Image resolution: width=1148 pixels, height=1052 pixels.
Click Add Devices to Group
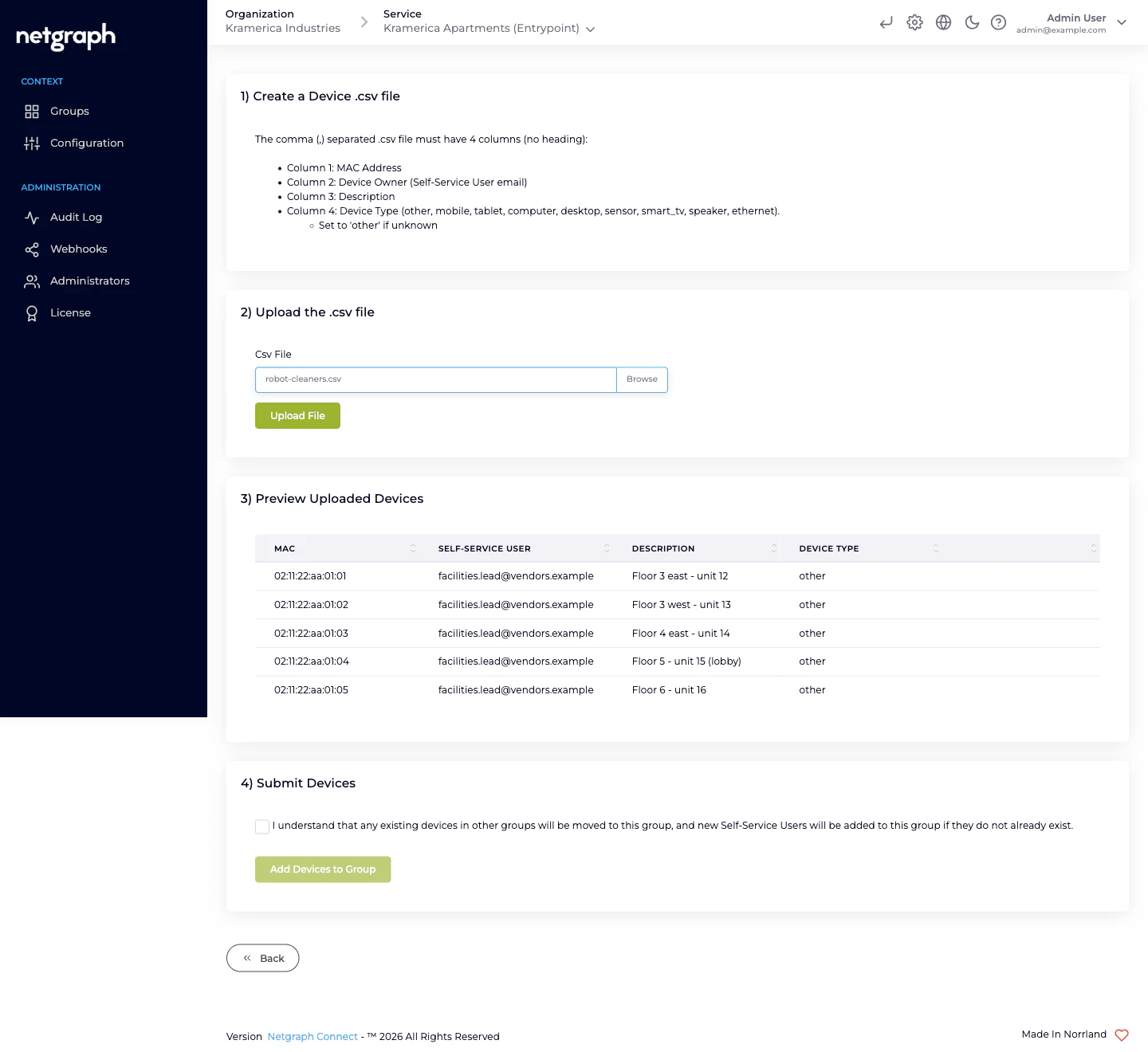[x=323, y=869]
